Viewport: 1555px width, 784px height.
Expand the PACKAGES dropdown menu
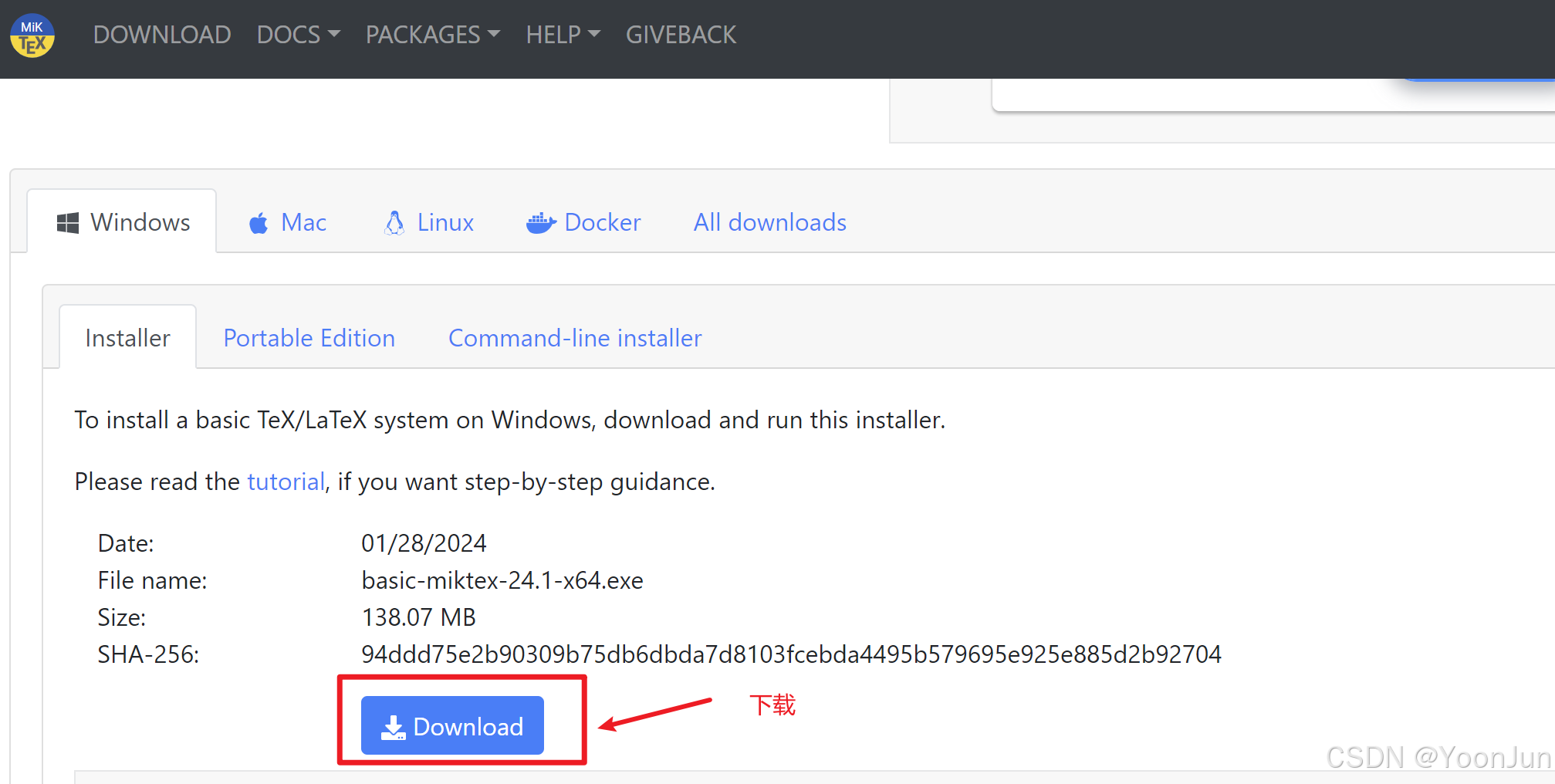(x=433, y=35)
